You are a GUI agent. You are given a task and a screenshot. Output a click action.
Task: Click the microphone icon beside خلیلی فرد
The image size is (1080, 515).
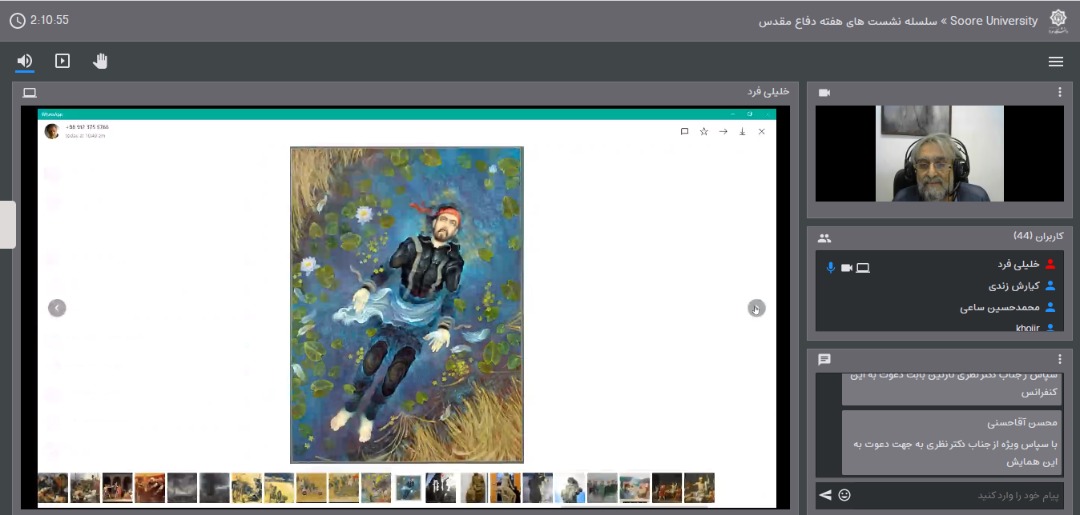coord(831,268)
